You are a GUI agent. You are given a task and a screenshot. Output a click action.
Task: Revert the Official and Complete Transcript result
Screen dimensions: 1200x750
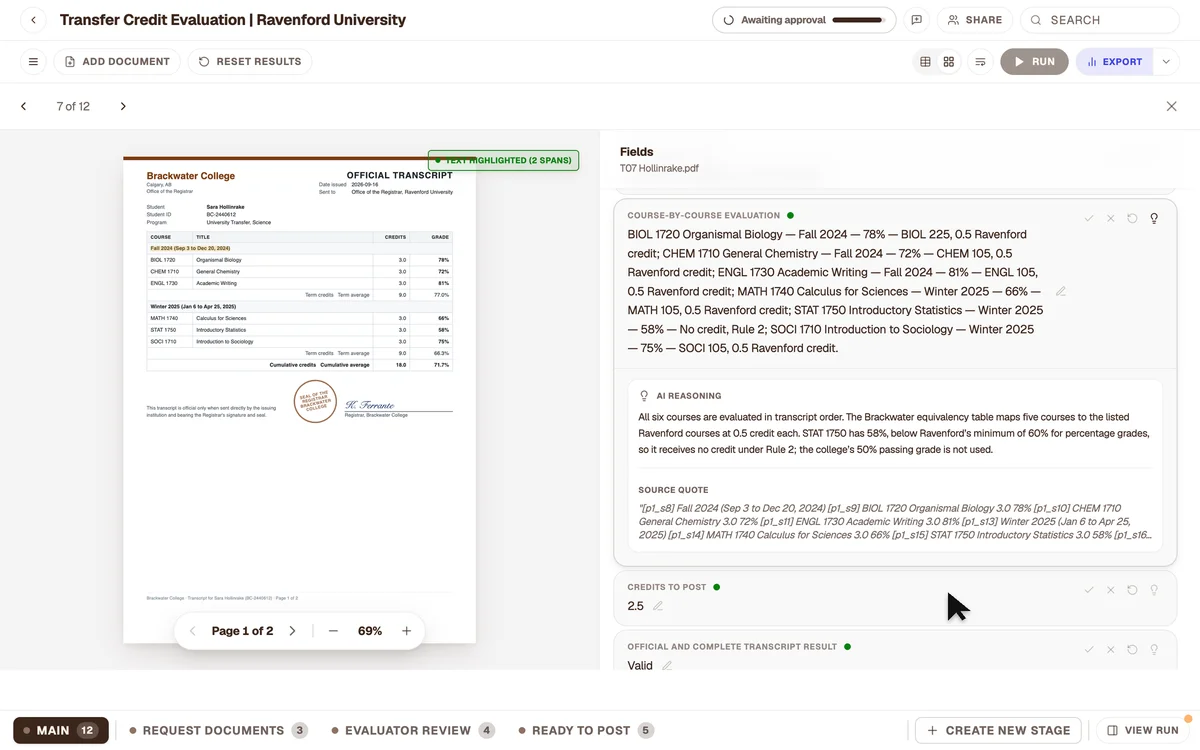coord(1132,650)
